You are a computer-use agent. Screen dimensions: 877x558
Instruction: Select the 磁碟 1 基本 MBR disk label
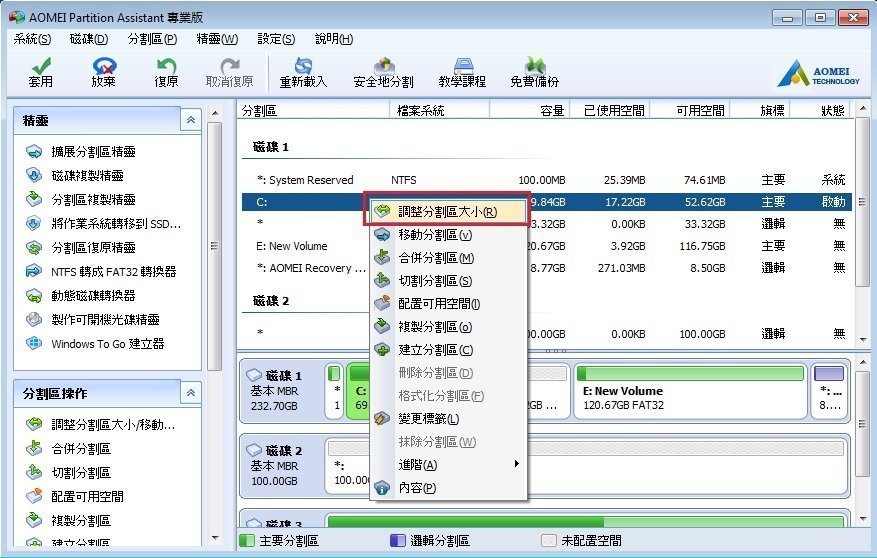coord(281,391)
